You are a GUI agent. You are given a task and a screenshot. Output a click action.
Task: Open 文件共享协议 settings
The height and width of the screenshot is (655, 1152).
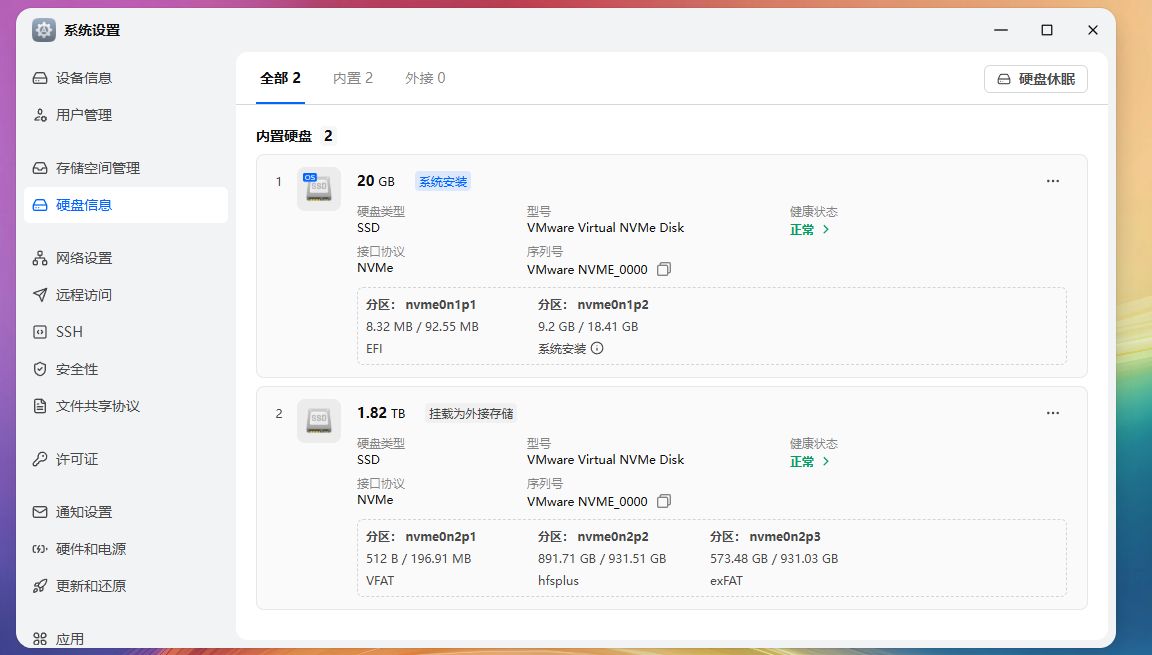(x=96, y=405)
